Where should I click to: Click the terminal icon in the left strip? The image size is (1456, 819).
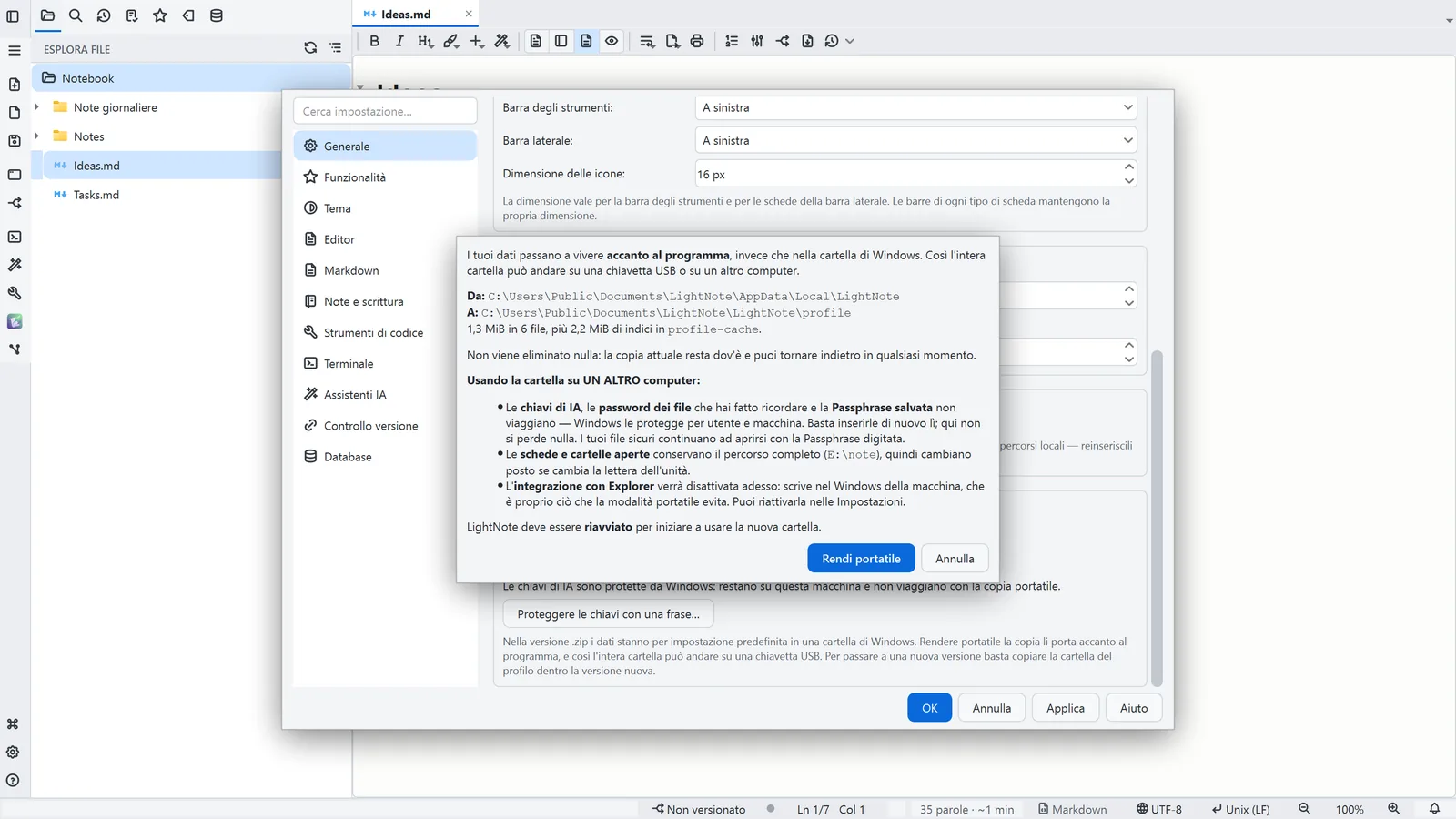[15, 237]
